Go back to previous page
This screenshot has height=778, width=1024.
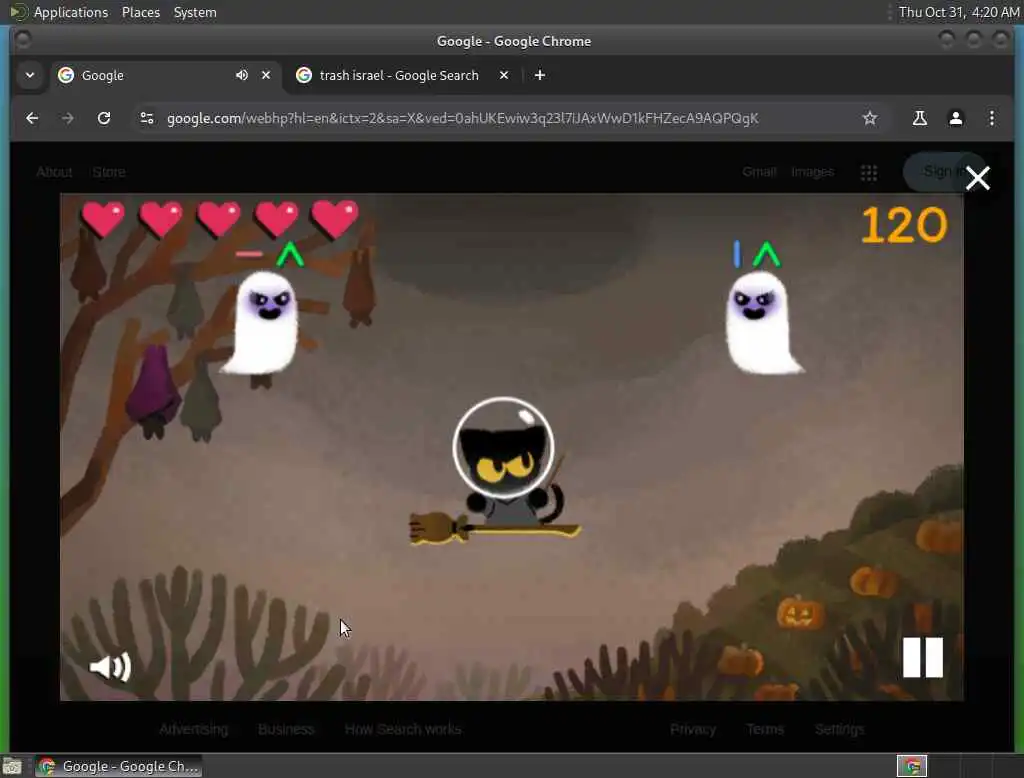click(x=32, y=118)
